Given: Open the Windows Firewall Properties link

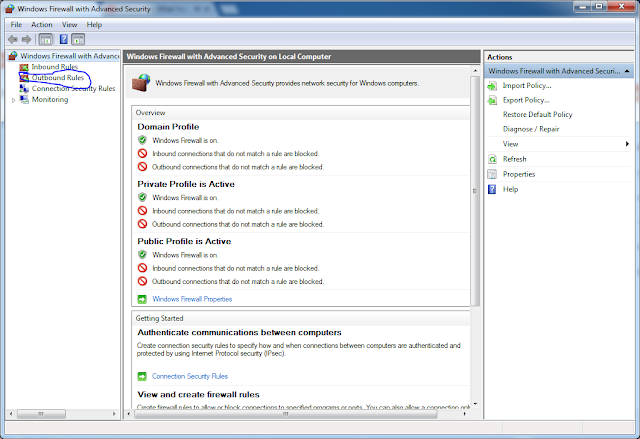Looking at the screenshot, I should click(x=192, y=299).
